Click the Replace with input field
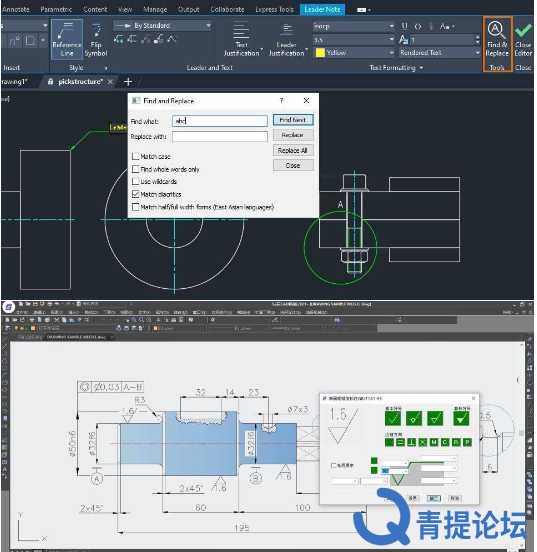The image size is (537, 552). [220, 137]
